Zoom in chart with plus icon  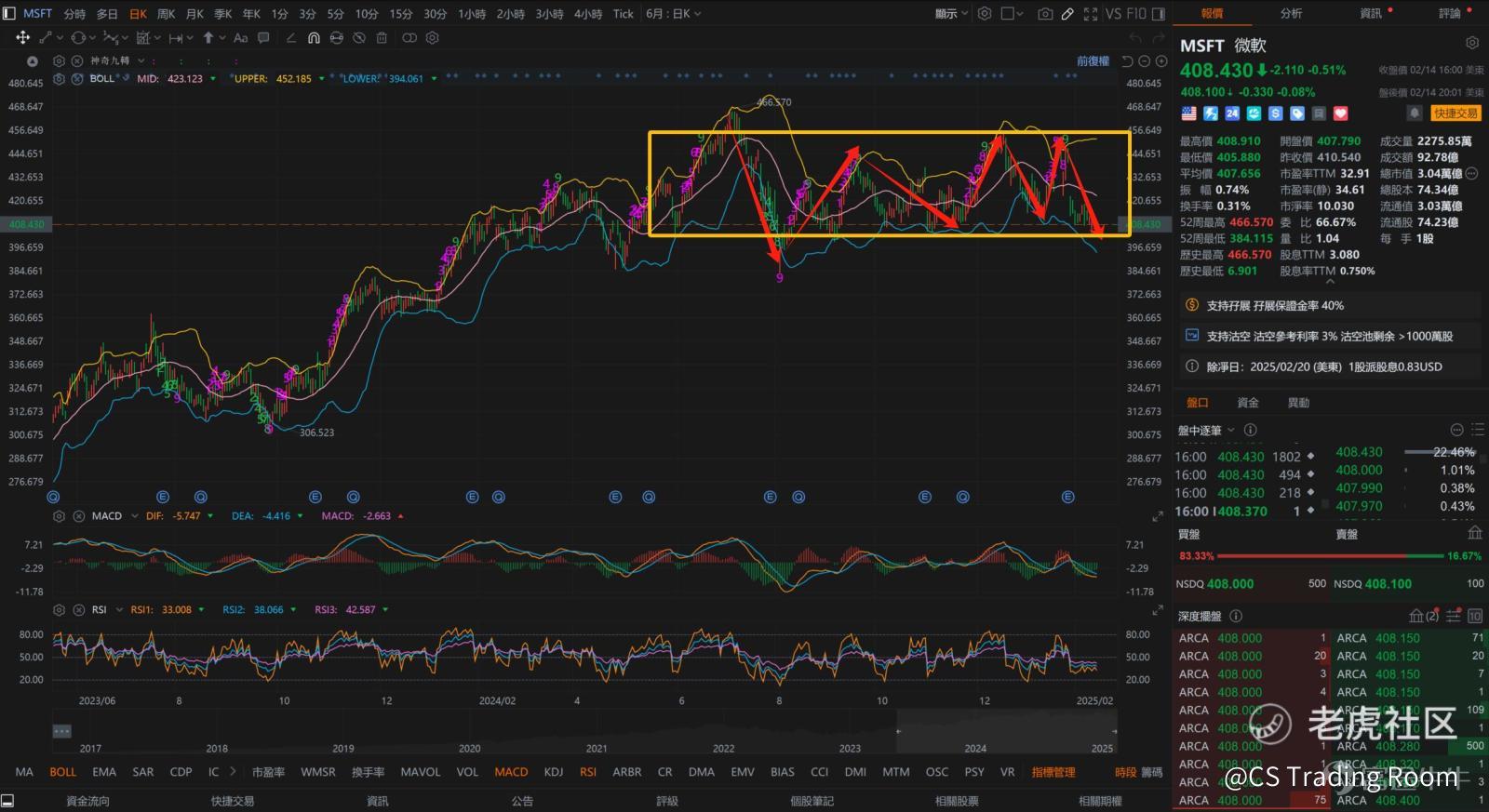tap(1160, 61)
